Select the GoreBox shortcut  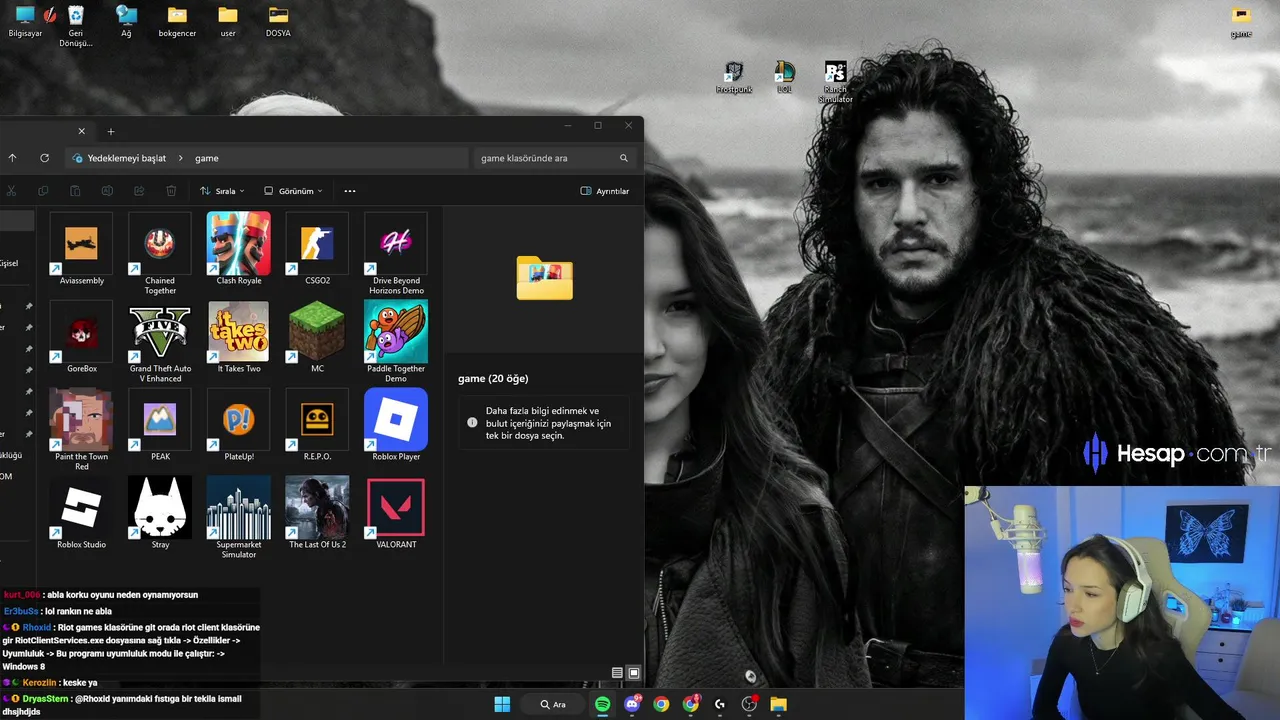click(x=81, y=337)
